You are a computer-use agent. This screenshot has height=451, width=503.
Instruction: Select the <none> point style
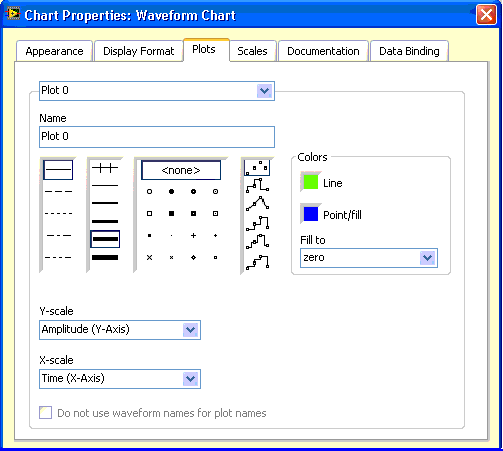coord(181,170)
